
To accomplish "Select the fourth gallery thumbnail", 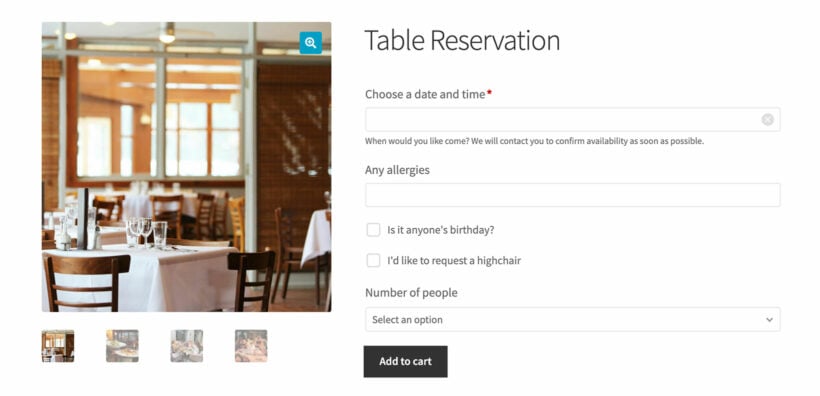I will (x=251, y=346).
